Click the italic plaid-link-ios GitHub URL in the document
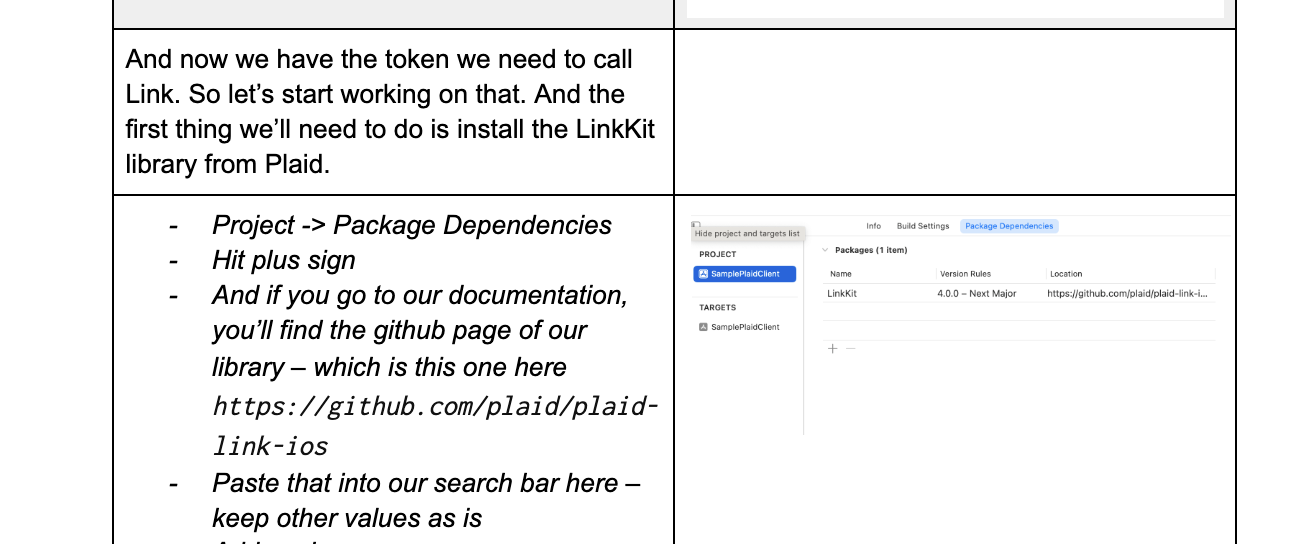 coord(435,425)
